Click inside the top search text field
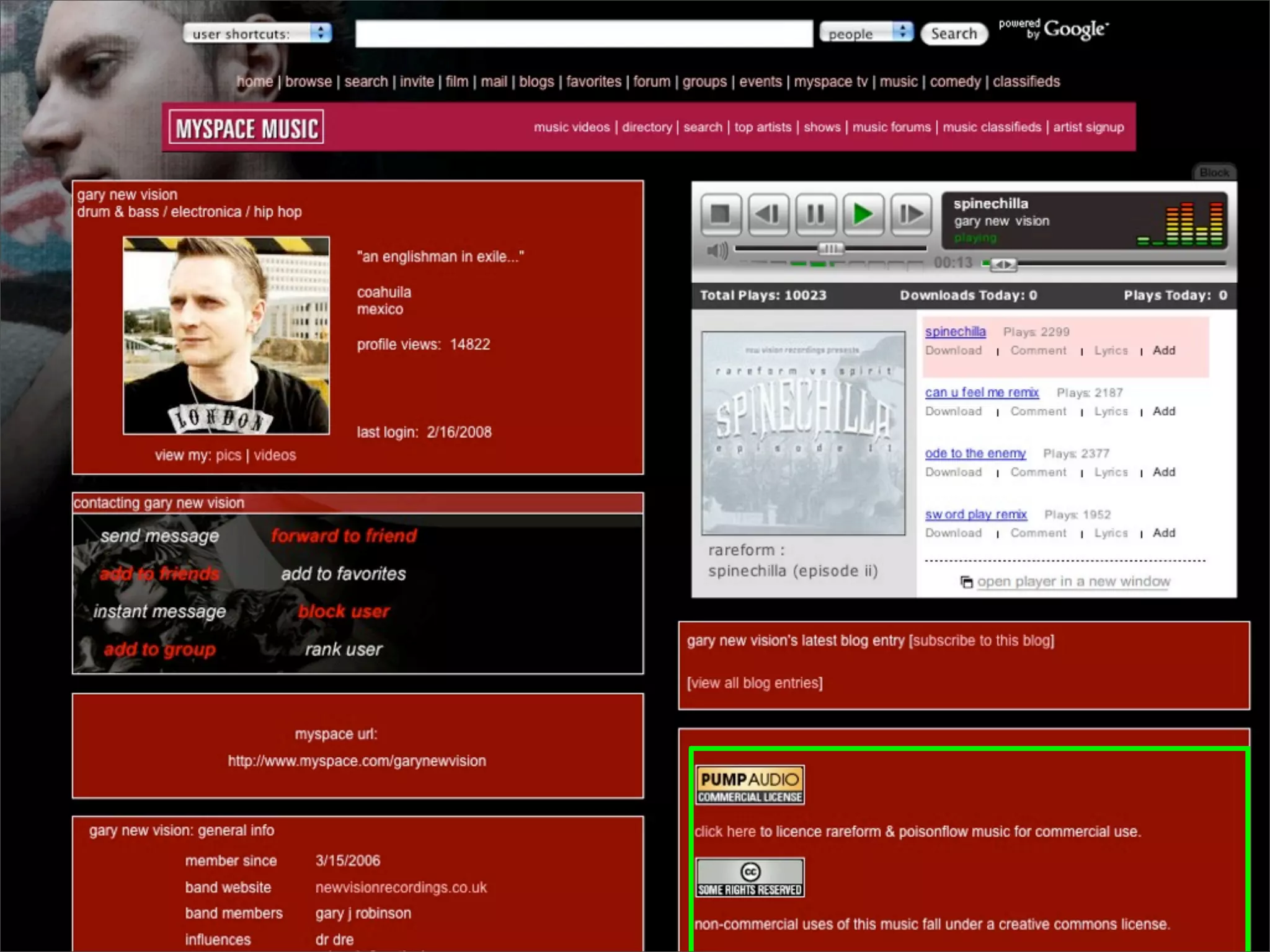The image size is (1270, 952). [x=583, y=33]
